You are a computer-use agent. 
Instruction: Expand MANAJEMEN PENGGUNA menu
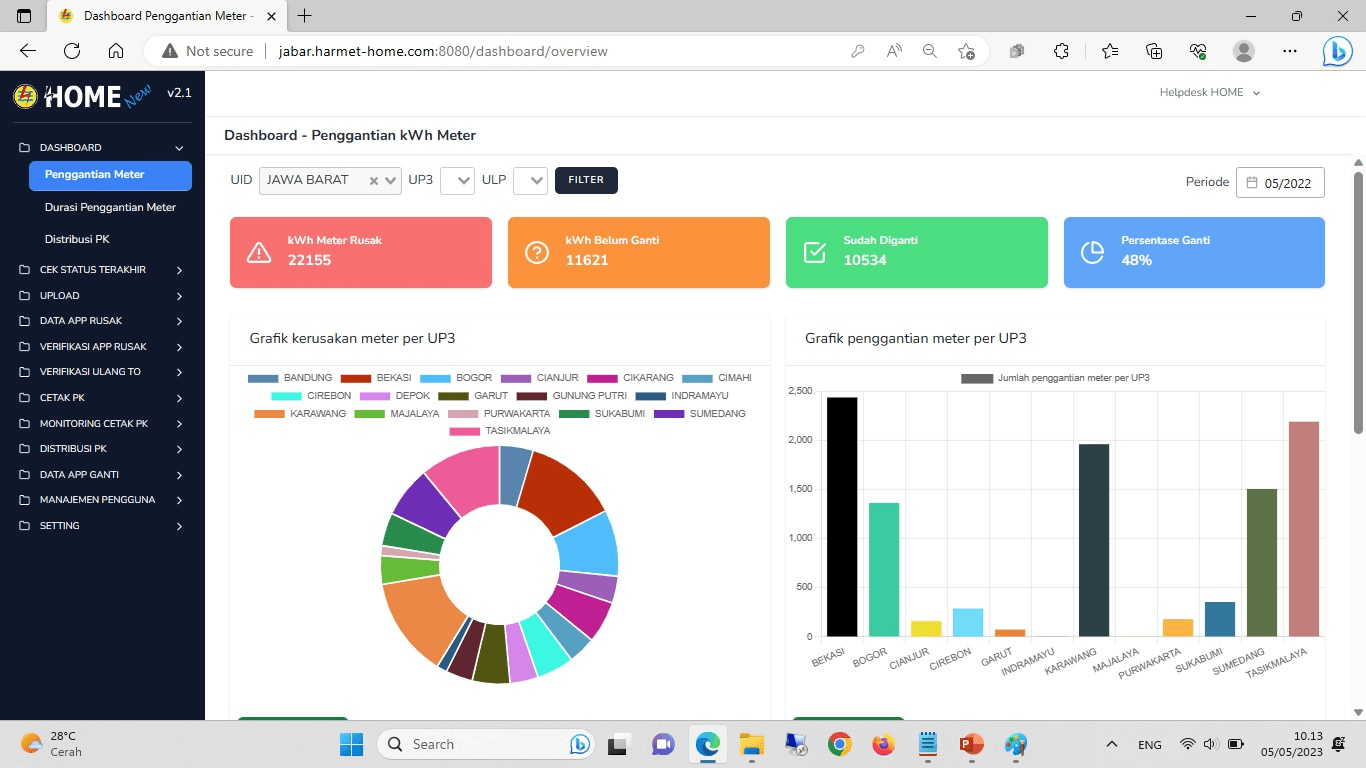coord(102,500)
